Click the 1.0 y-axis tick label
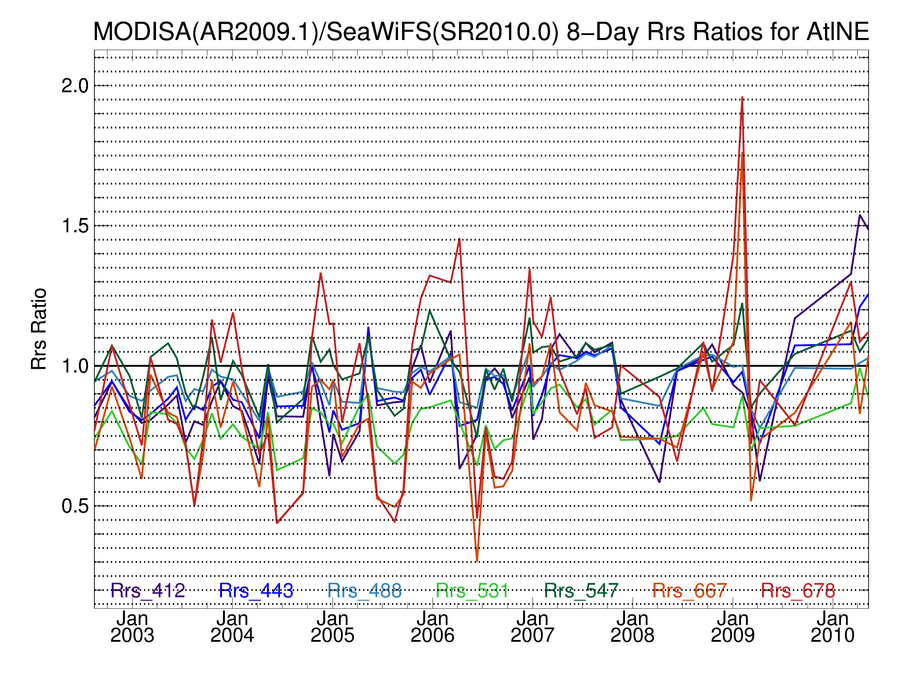The image size is (900, 675). (x=75, y=366)
